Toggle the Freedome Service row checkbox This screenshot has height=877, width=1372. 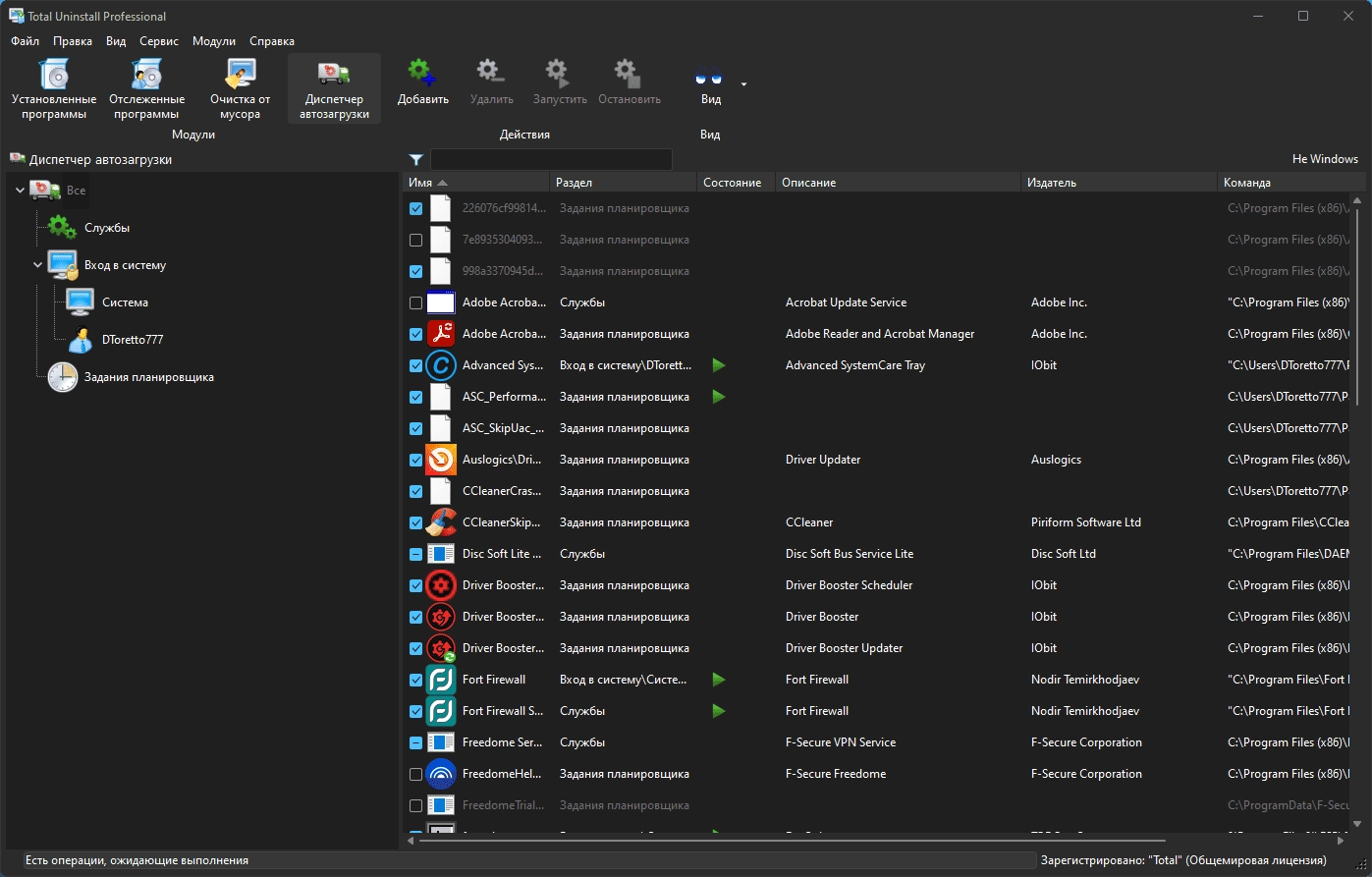[415, 742]
